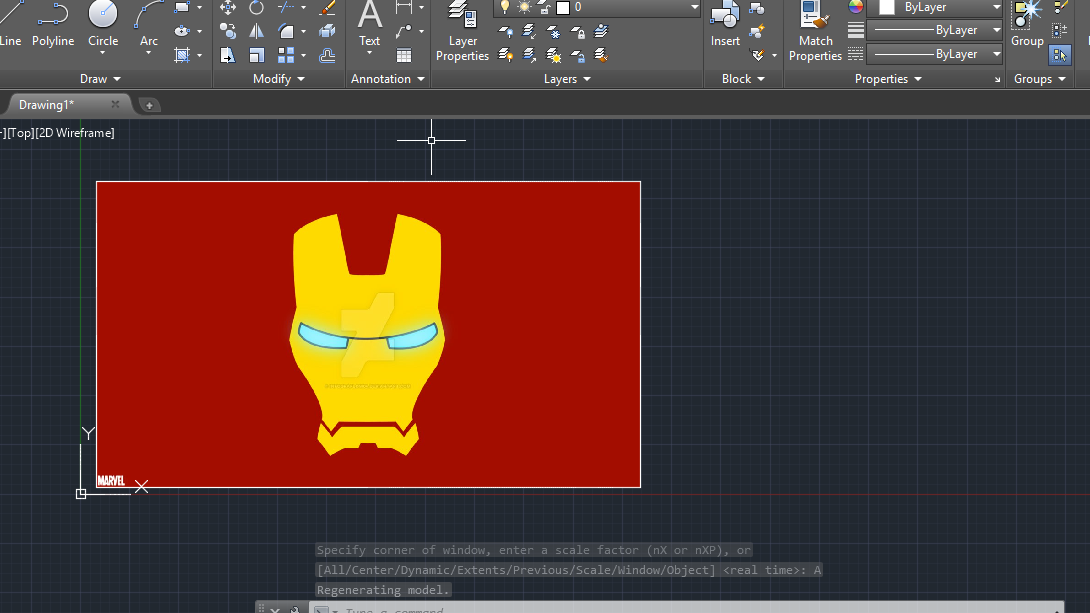Switch to the Drawing1* file tab
This screenshot has width=1090, height=613.
pos(47,104)
